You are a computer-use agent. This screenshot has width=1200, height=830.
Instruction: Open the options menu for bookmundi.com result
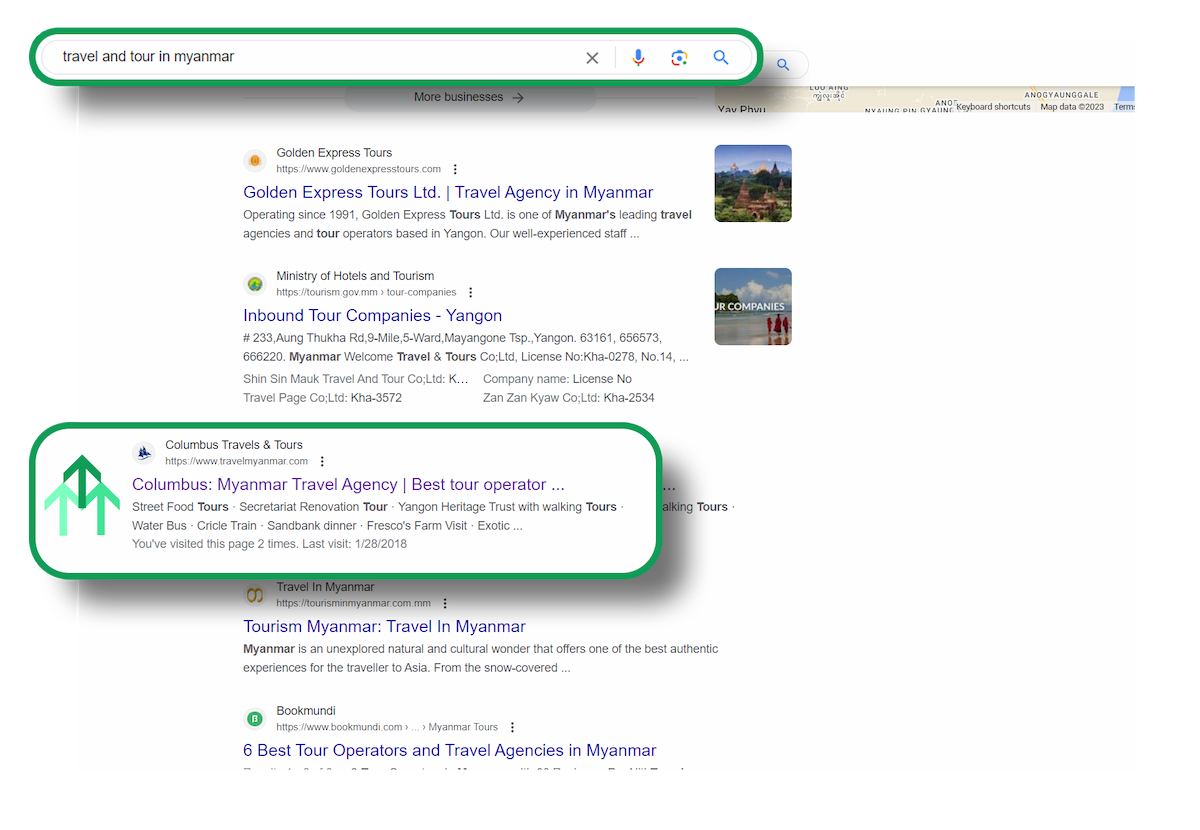click(x=512, y=727)
